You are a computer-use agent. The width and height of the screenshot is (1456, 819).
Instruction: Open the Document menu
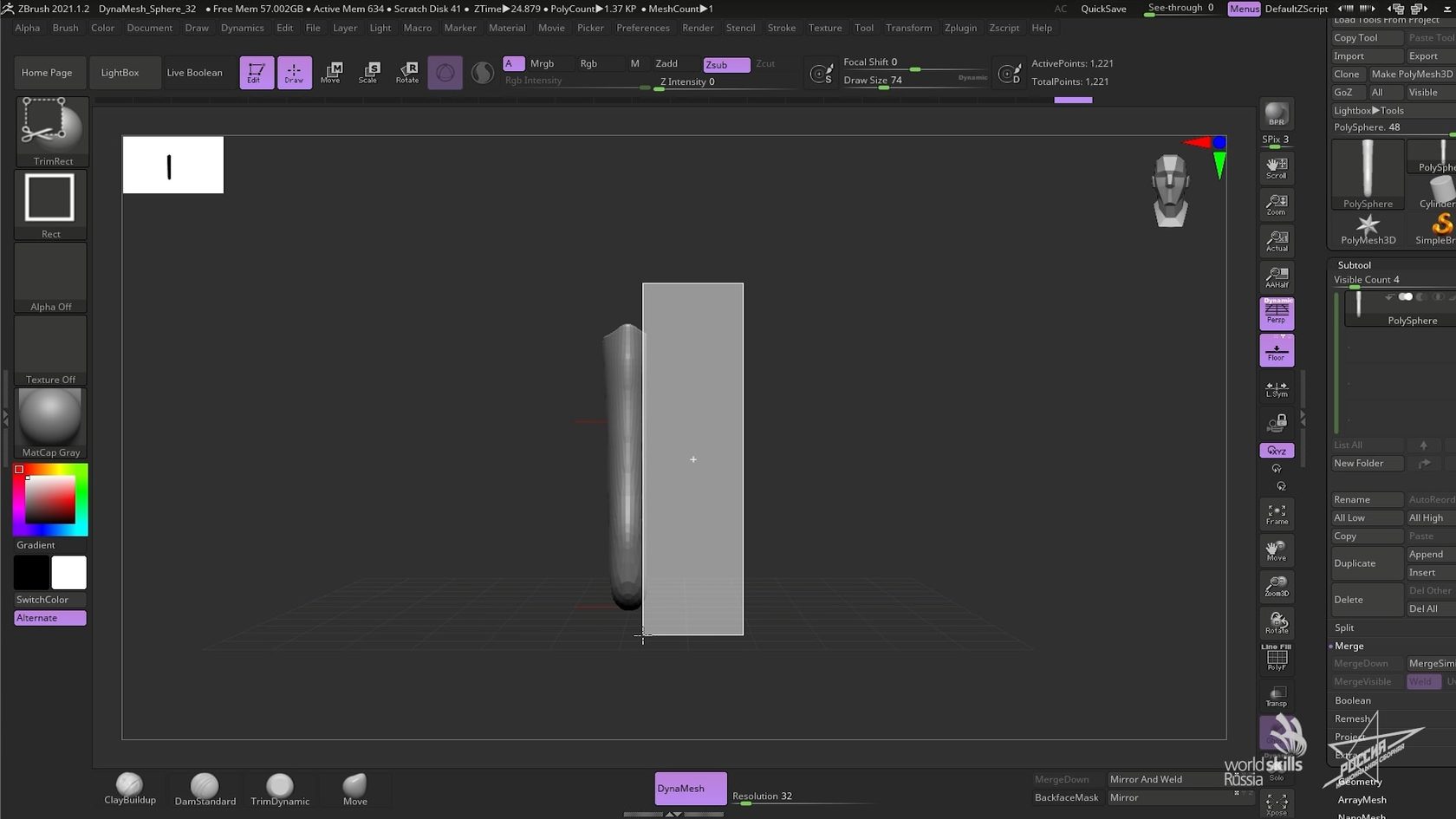pos(149,28)
